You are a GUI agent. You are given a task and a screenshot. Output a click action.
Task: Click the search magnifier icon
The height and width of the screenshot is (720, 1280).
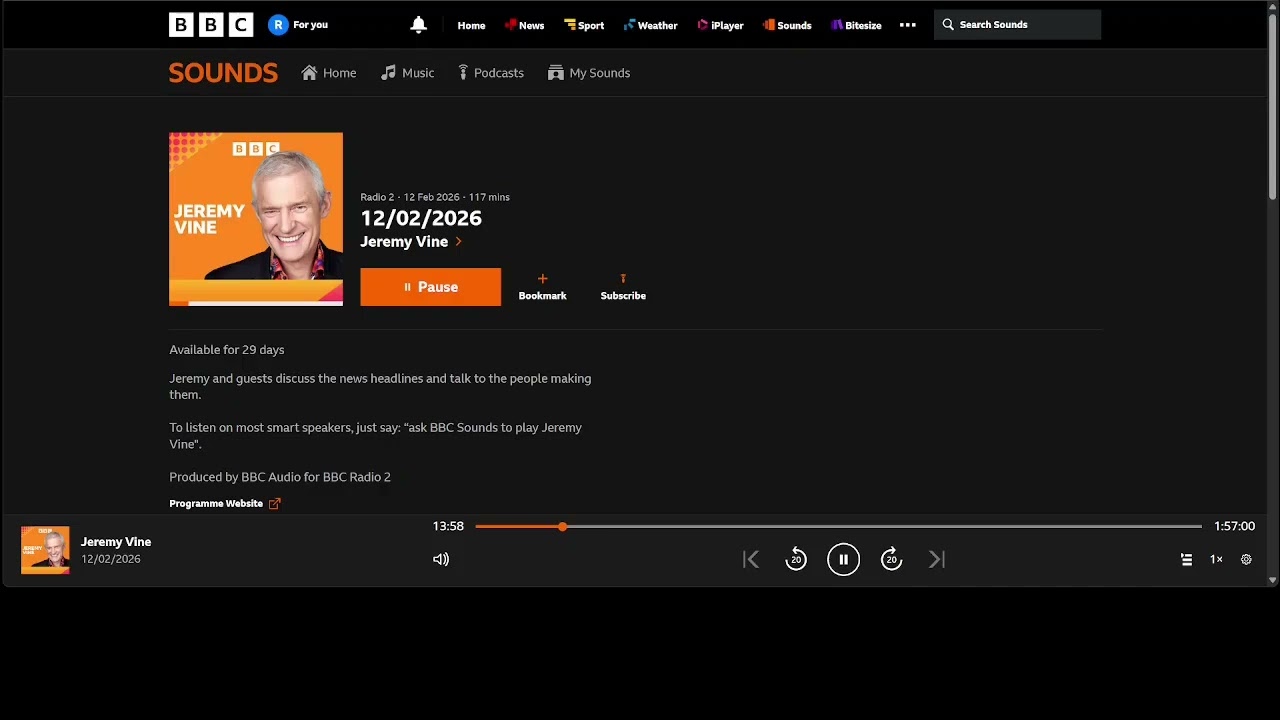click(x=948, y=25)
